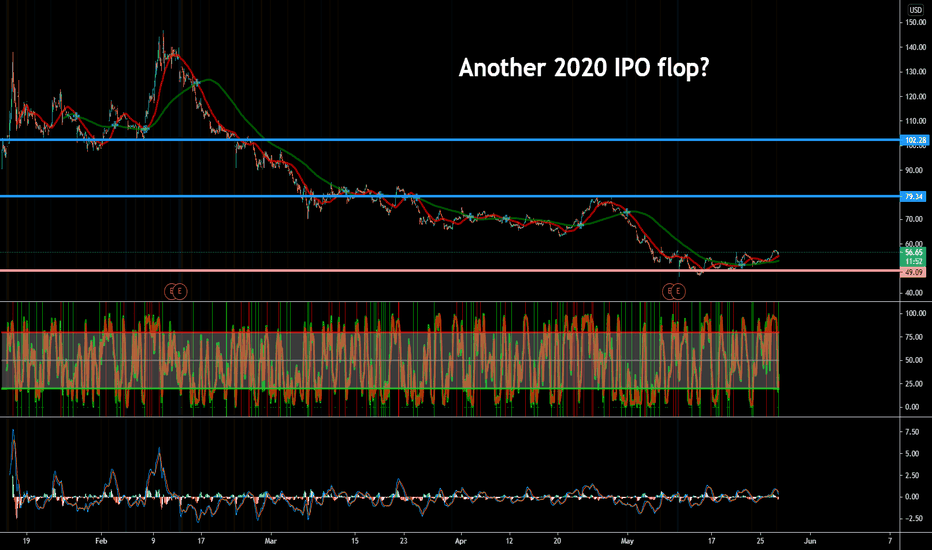
Task: Click the Feb date label on time axis
Action: [x=101, y=541]
